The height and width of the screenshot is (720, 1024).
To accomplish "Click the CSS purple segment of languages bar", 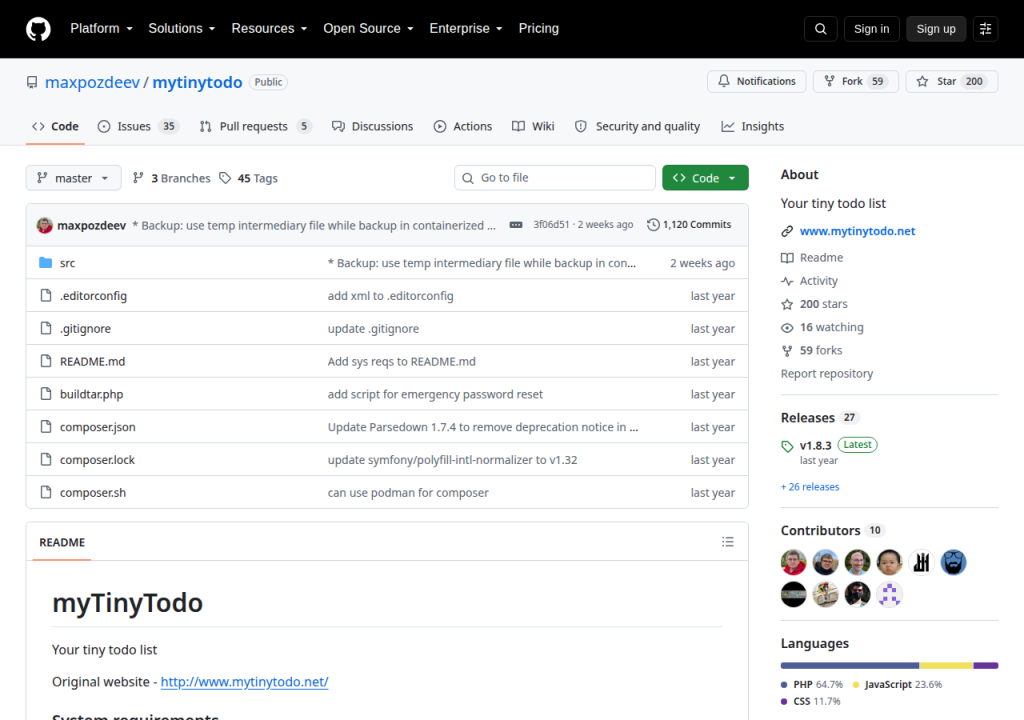I will point(986,665).
